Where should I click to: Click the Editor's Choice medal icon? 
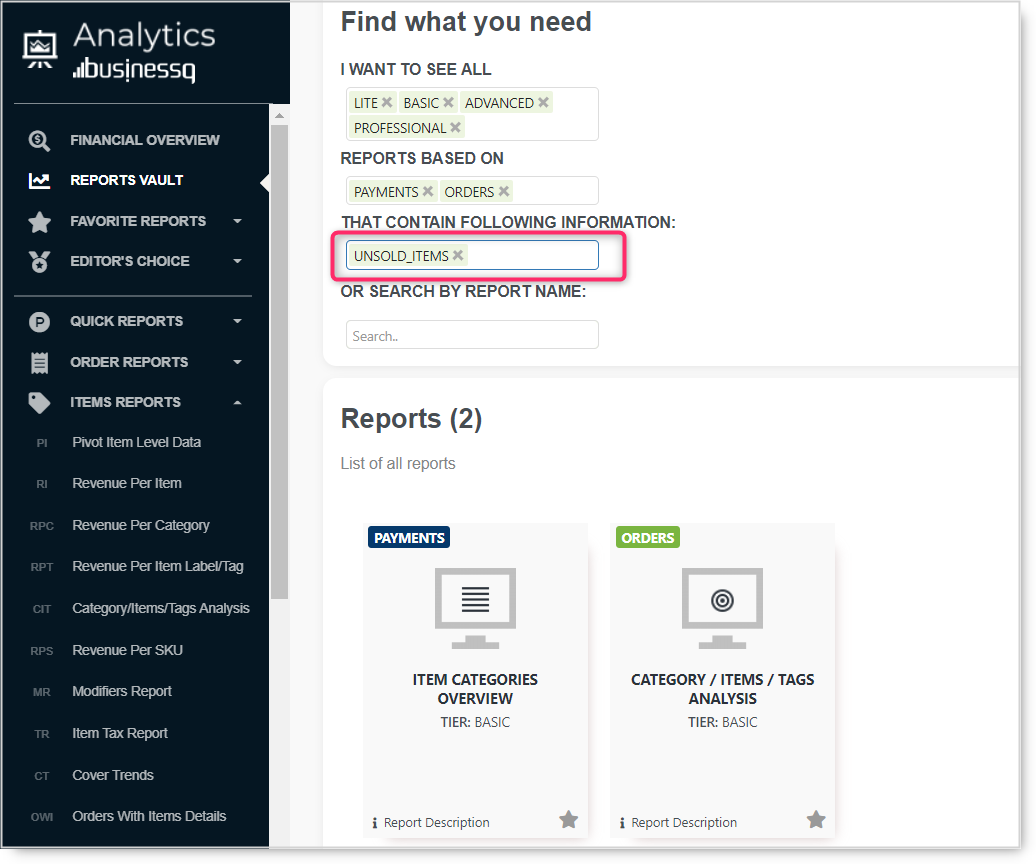pos(39,262)
